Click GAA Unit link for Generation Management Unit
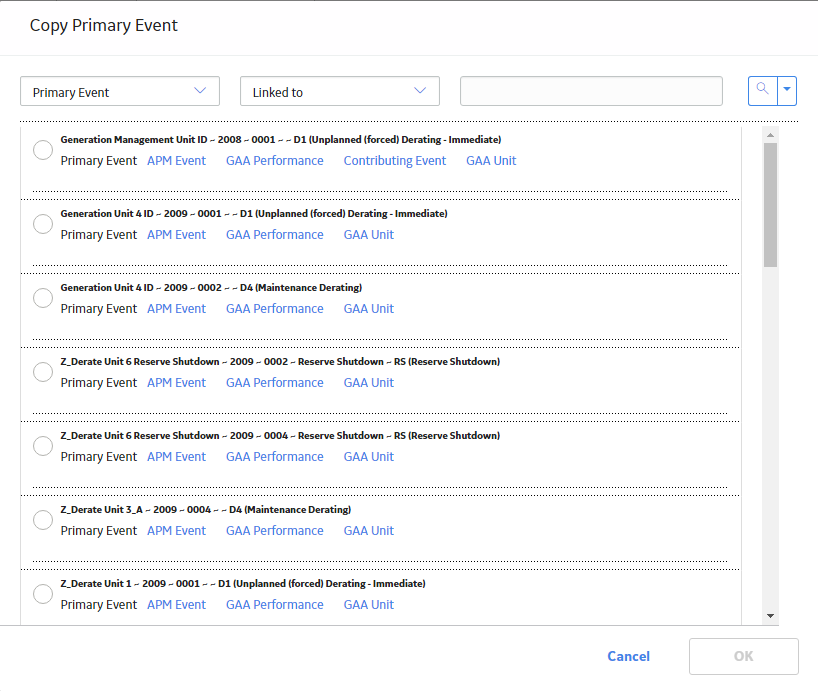The width and height of the screenshot is (818, 691). click(491, 161)
